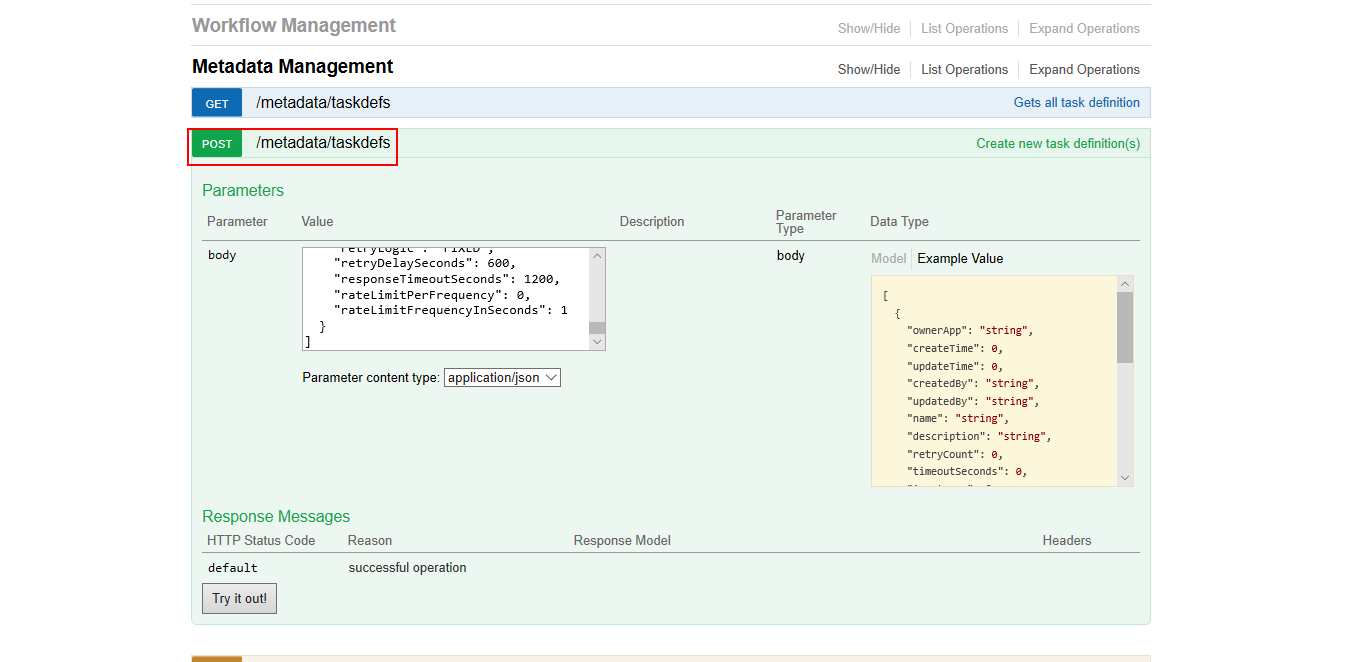1361x662 pixels.
Task: Click 'Create new task definition(s)' description link
Action: 1058,143
